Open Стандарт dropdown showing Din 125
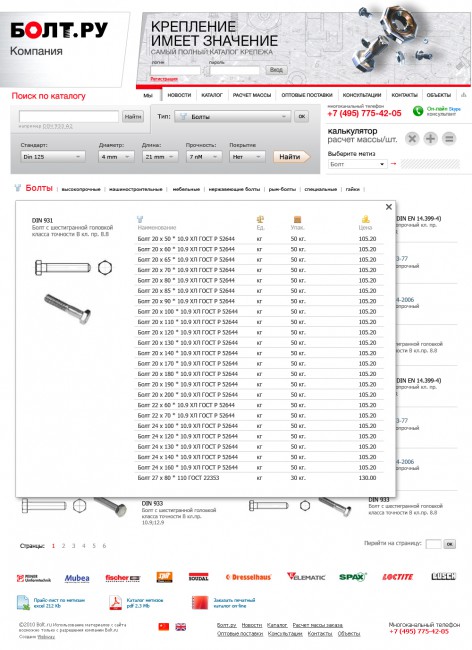The image size is (472, 650). click(x=53, y=157)
